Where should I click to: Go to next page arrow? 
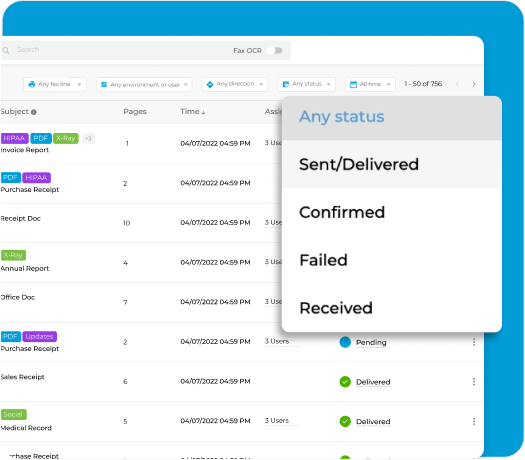pyautogui.click(x=474, y=84)
